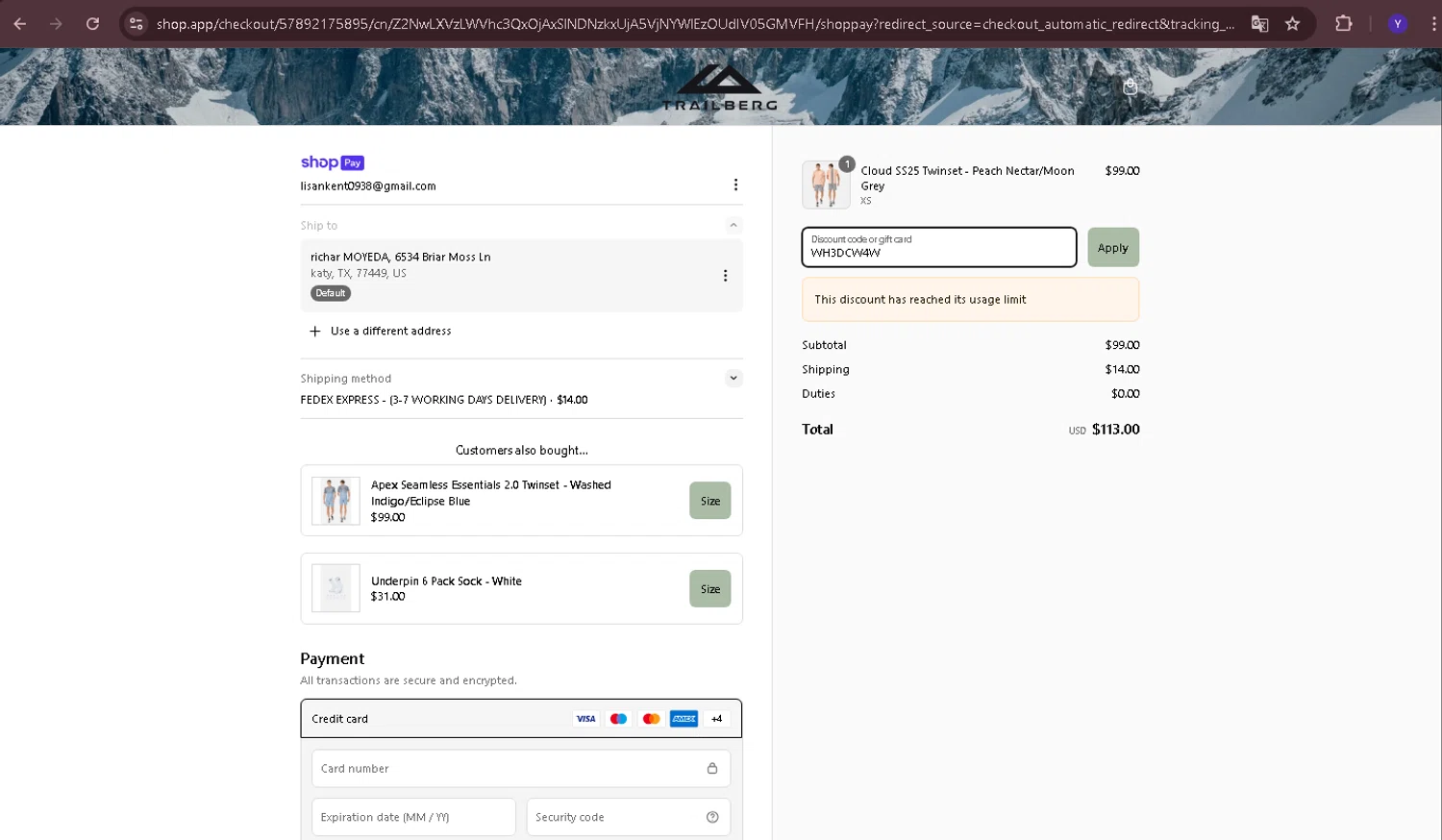Go back to previous page
This screenshot has width=1442, height=840.
pos(19,24)
